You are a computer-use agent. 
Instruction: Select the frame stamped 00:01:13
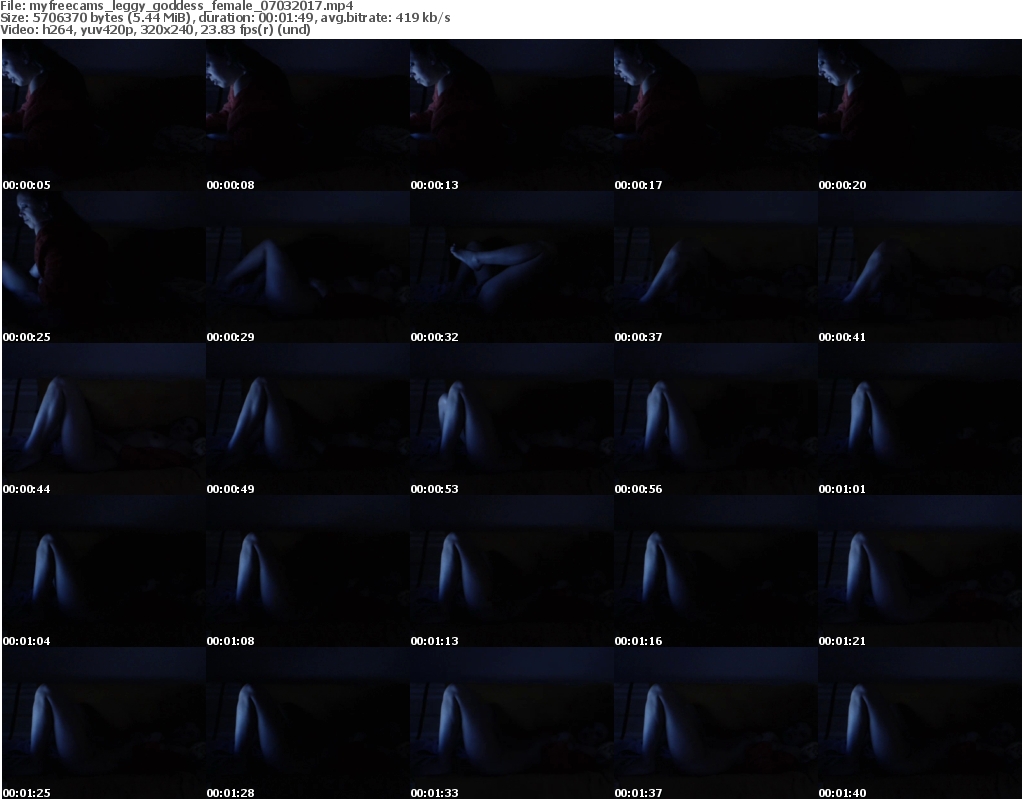coord(511,571)
